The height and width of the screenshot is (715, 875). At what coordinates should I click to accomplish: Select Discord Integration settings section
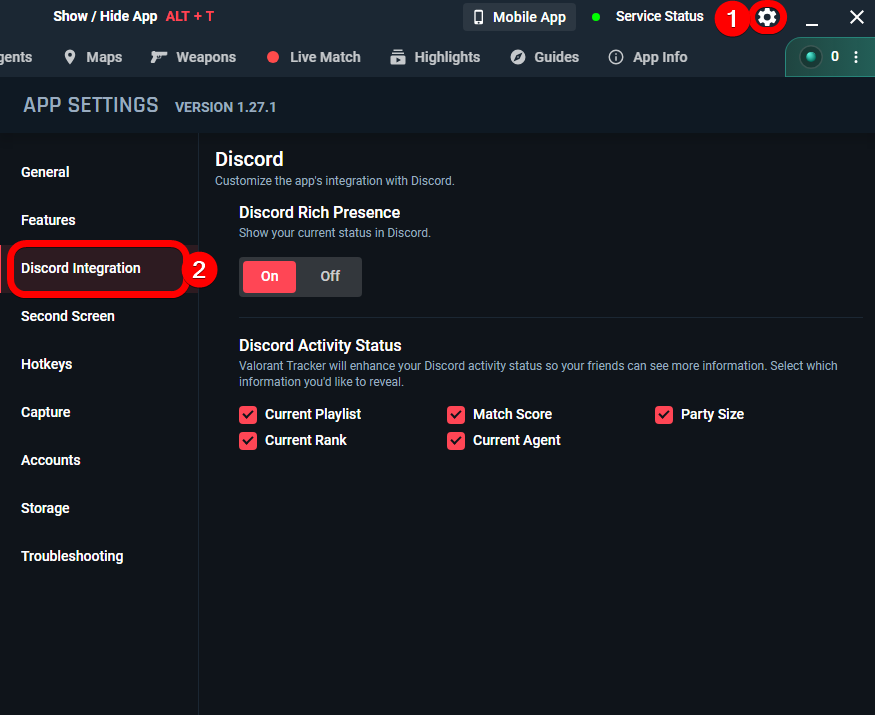click(97, 268)
